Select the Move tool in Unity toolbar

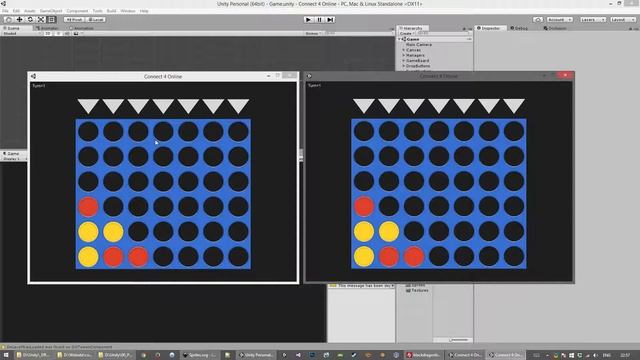19,20
